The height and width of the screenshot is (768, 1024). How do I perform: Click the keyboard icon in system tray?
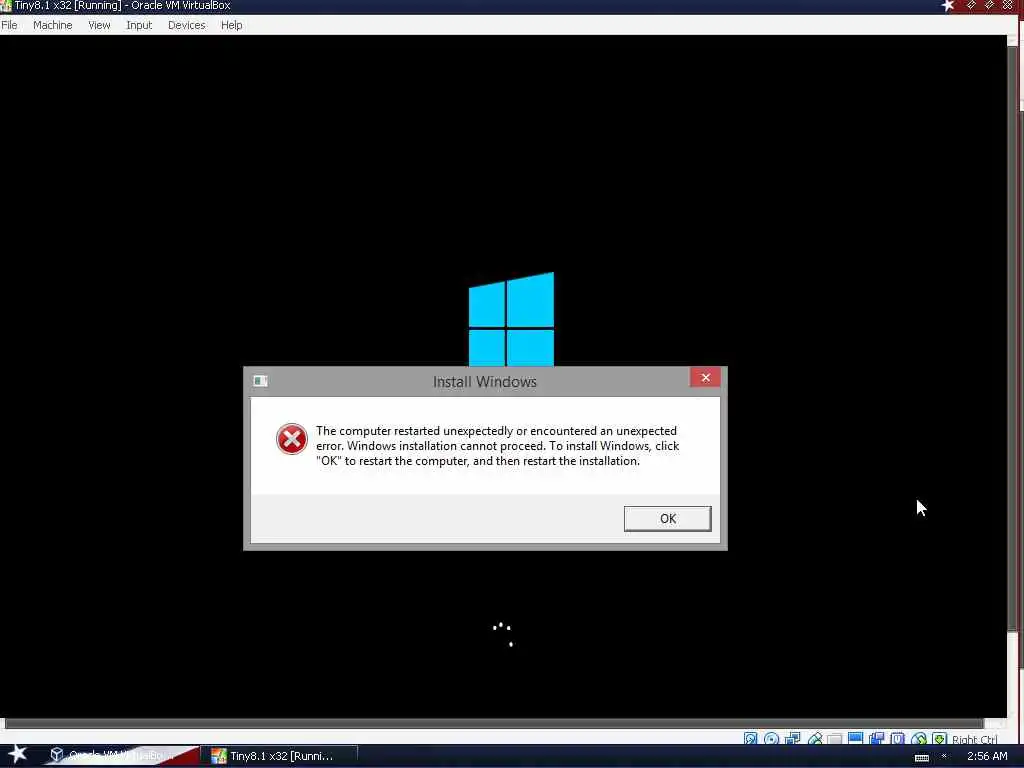tap(921, 758)
